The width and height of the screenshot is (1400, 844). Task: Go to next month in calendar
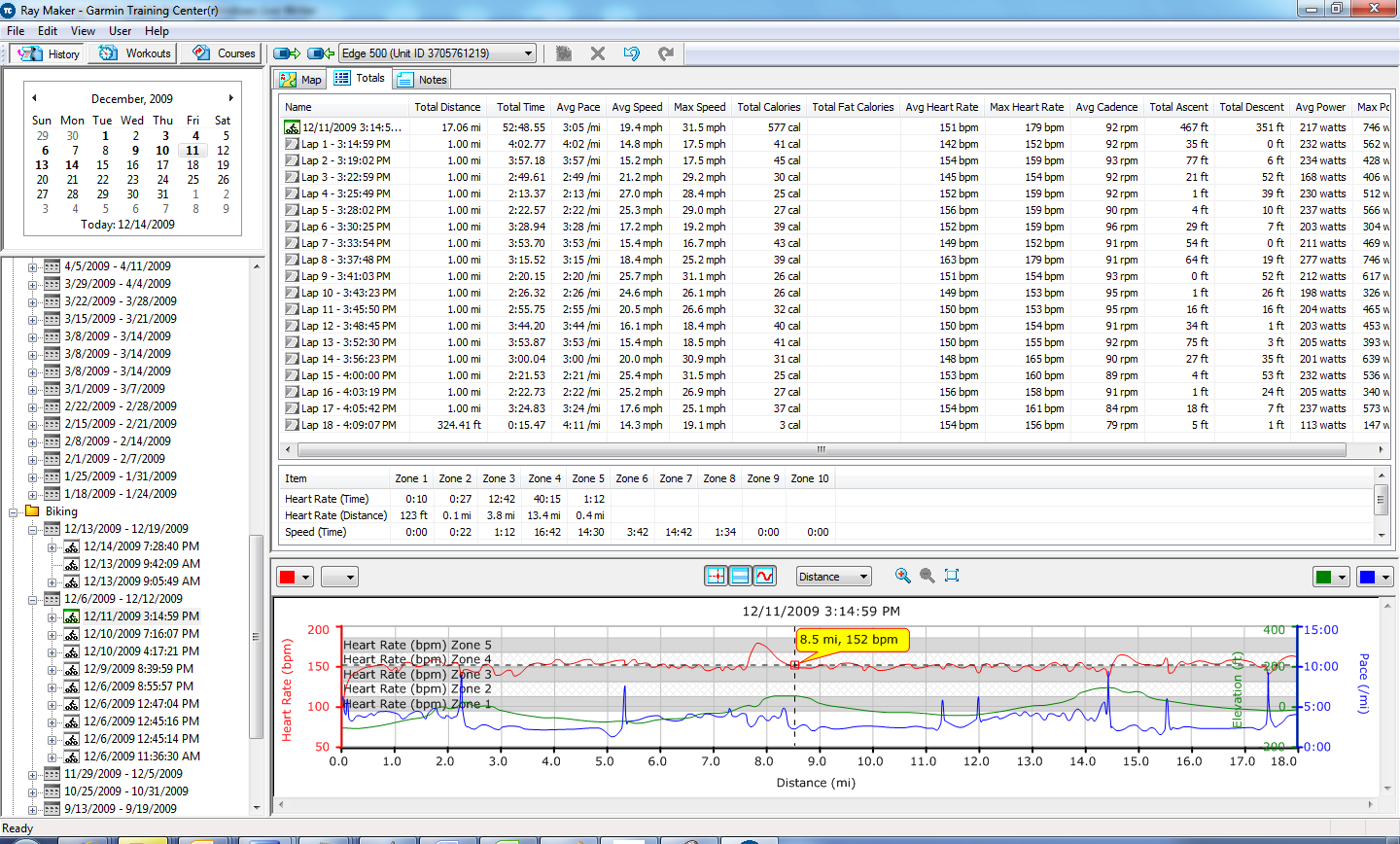tap(230, 98)
